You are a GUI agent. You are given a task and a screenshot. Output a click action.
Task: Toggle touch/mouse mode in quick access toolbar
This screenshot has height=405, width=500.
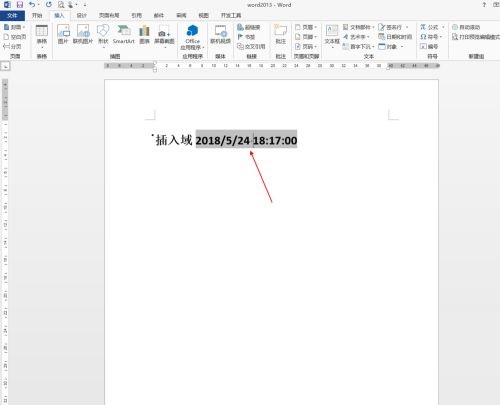pos(71,5)
